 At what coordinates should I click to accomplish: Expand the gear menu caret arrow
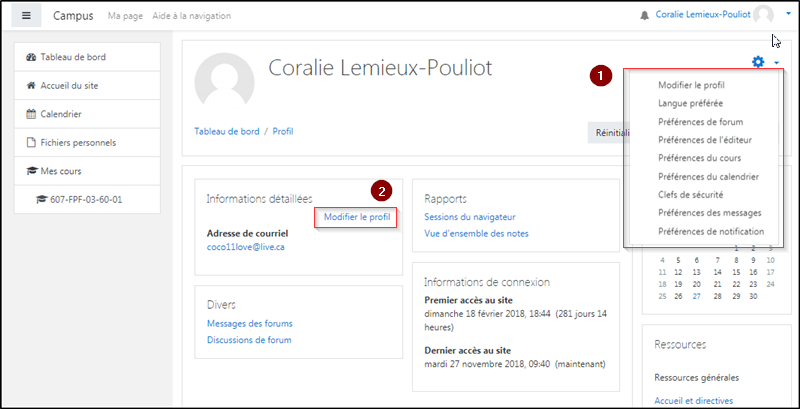point(776,63)
